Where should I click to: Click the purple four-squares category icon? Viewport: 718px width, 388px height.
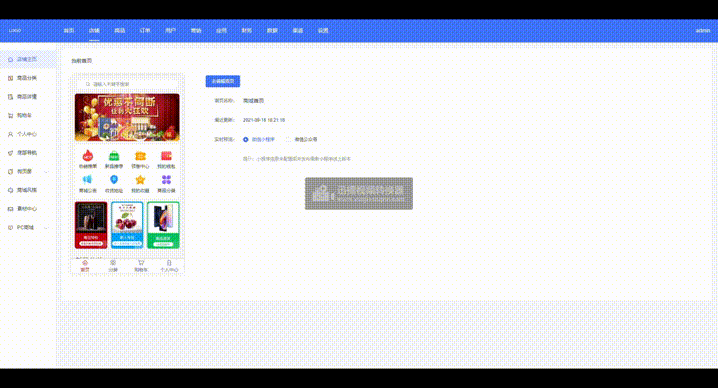(166, 180)
